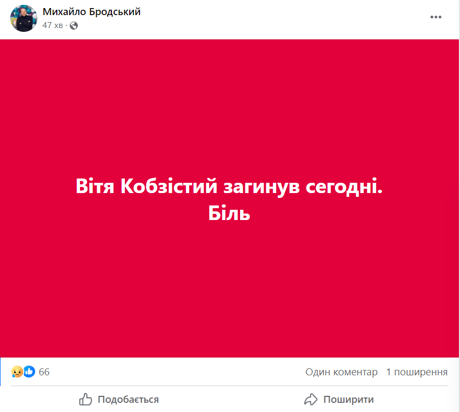Click the globe public-privacy icon
Viewport: 460px width, 412px height.
point(74,26)
